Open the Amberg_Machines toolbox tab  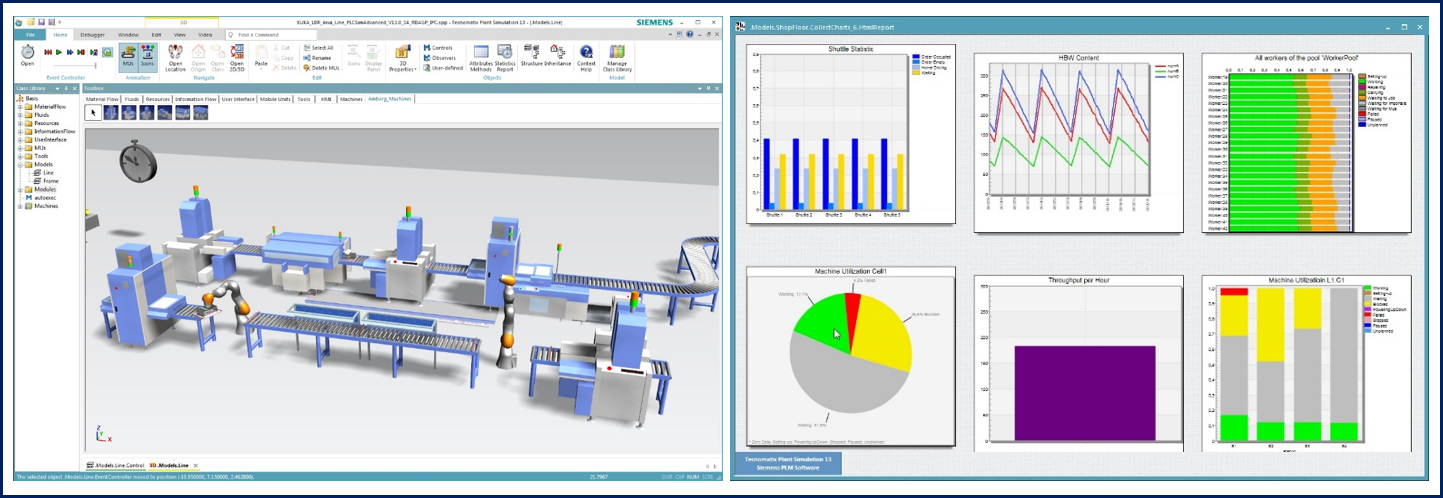pos(390,99)
